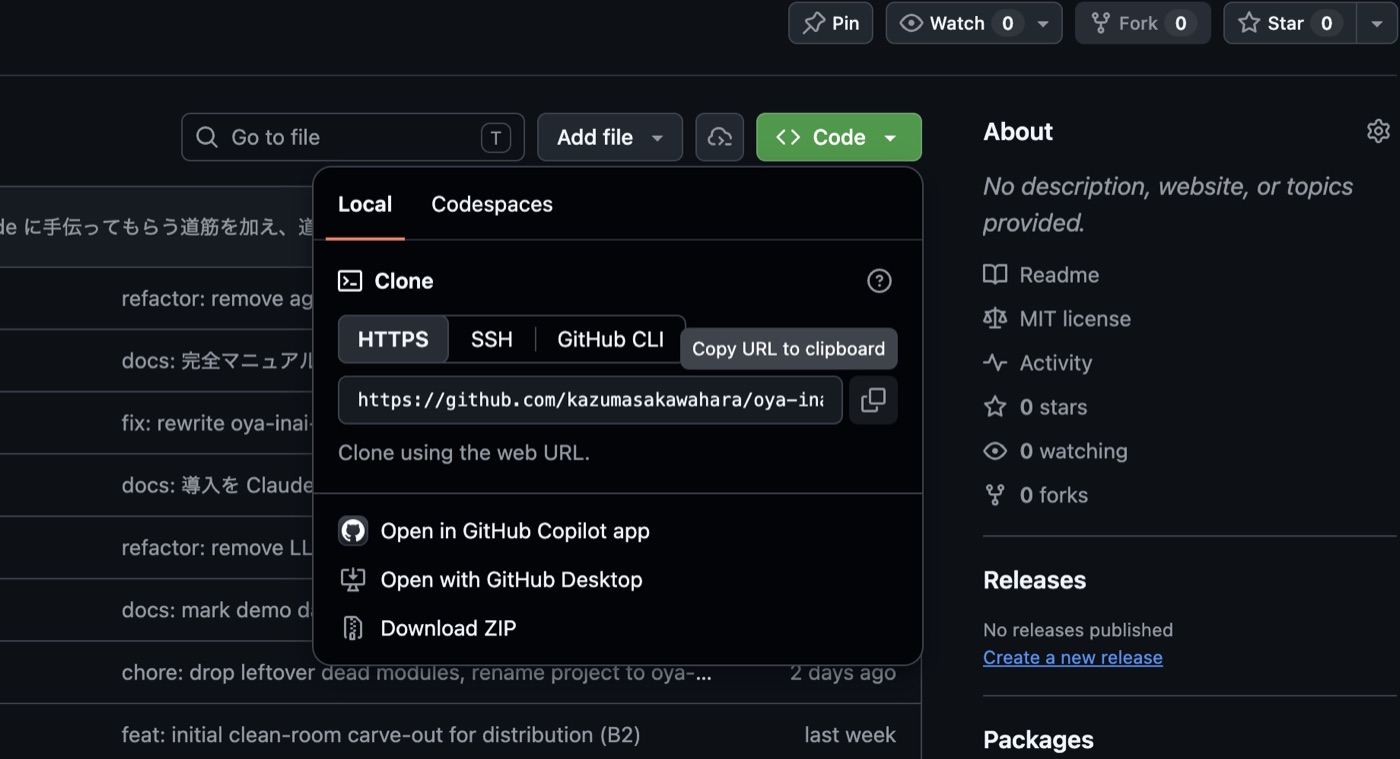Pin this repository
Screen dimensions: 1400x759
click(831, 23)
